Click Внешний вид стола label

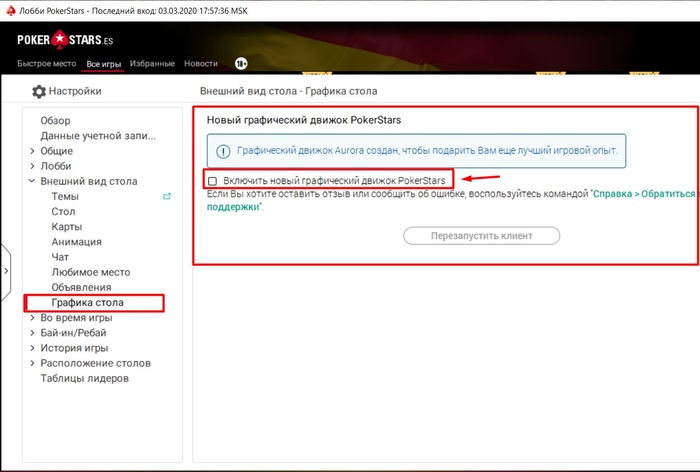pyautogui.click(x=89, y=181)
